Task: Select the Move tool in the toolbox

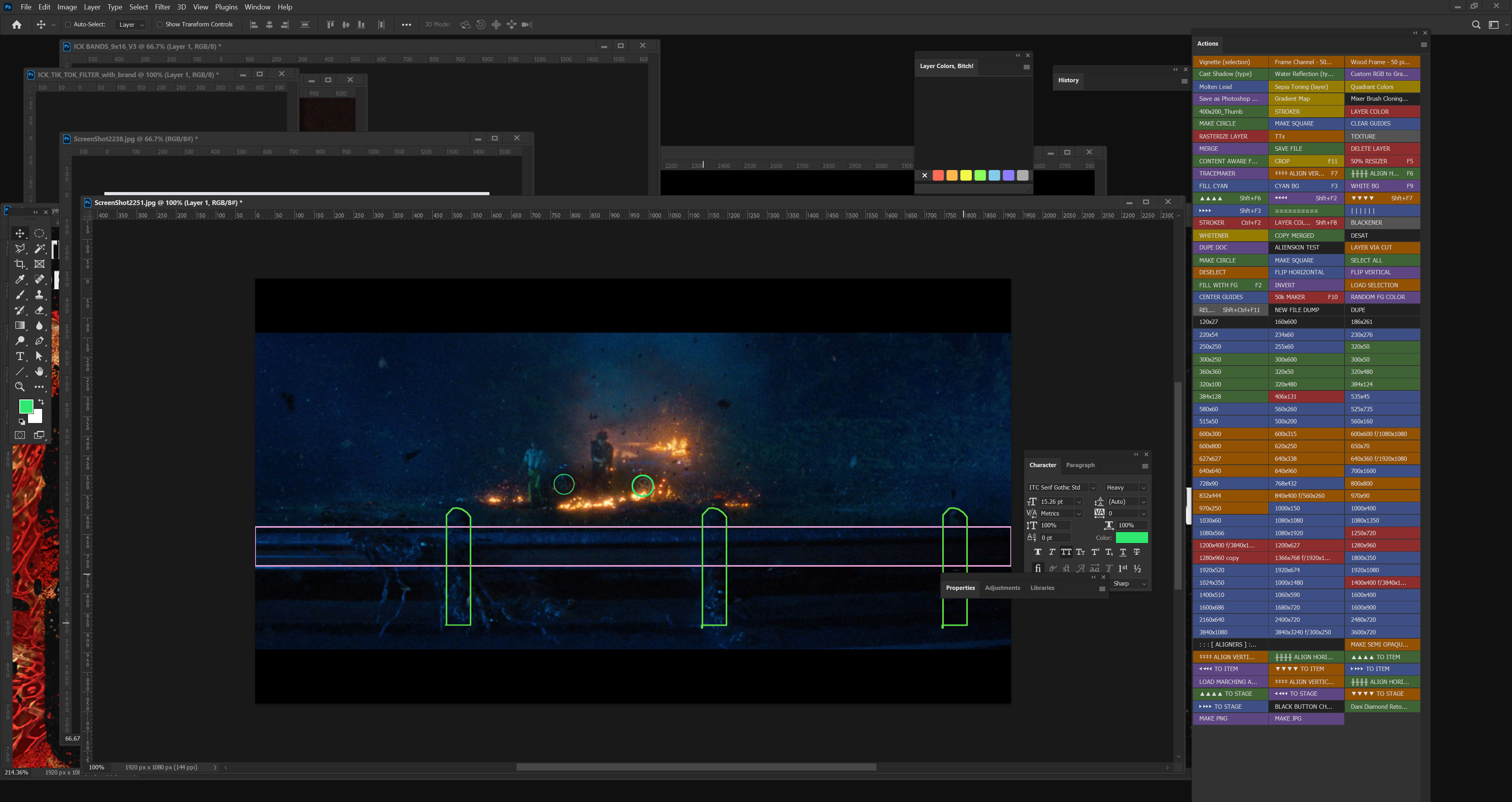Action: 20,233
